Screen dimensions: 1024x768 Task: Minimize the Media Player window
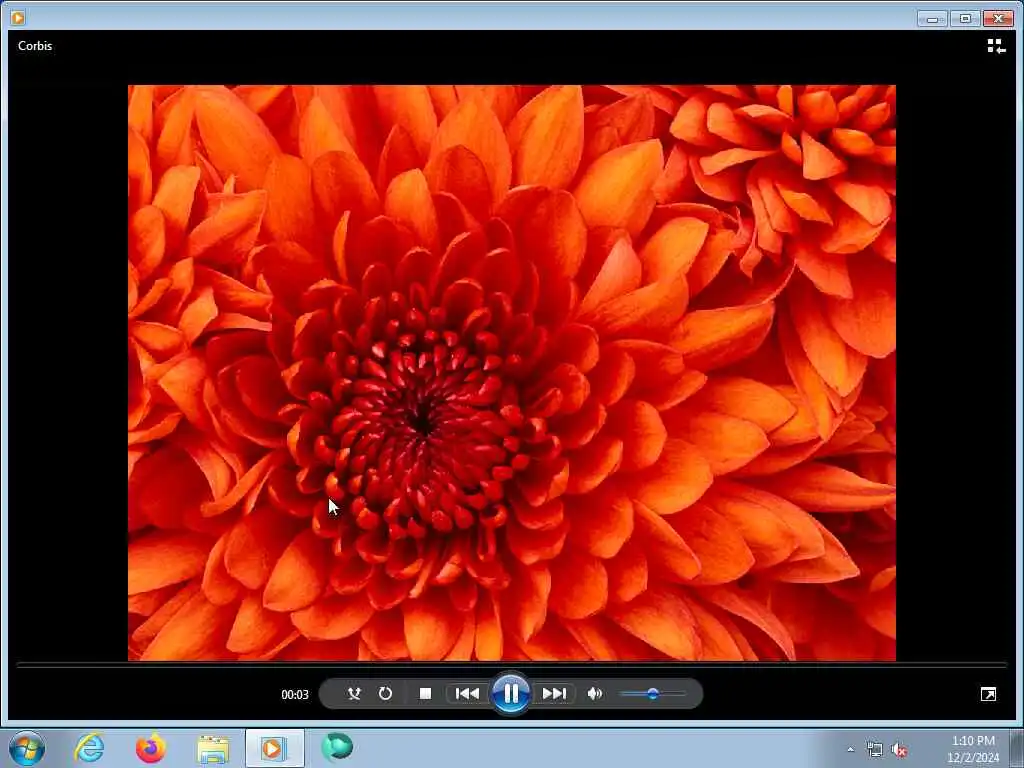coord(932,19)
